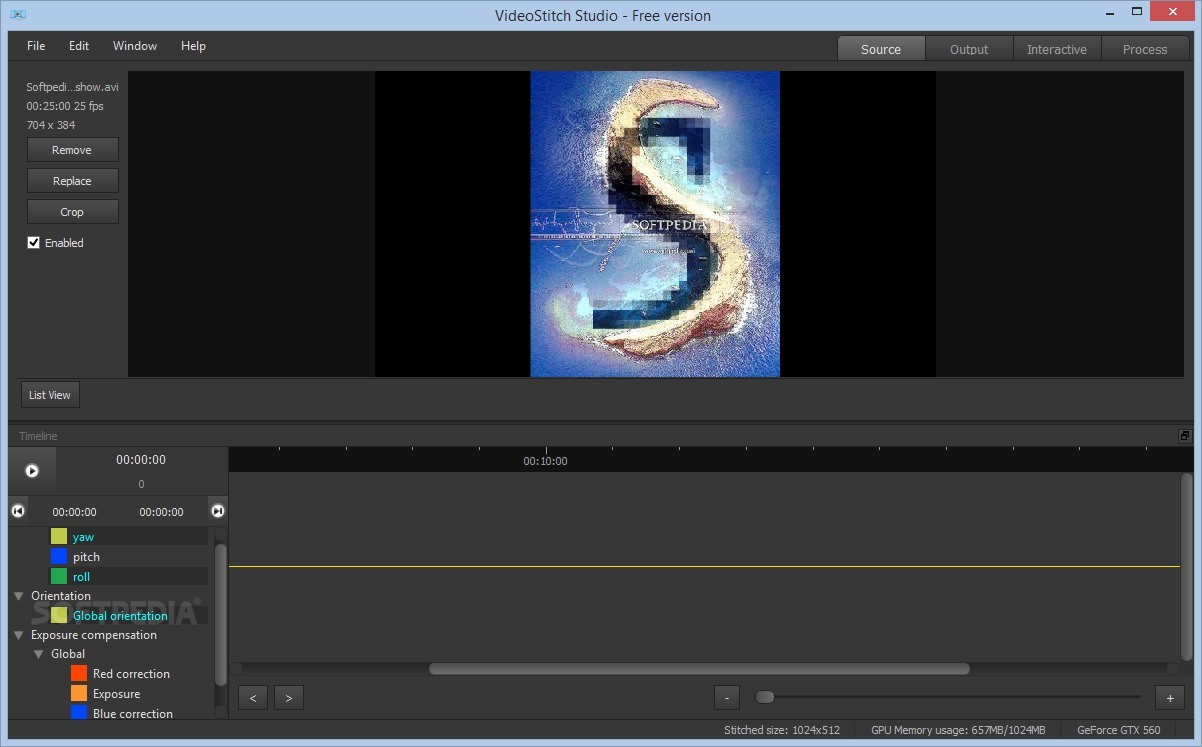Open the Edit menu
1202x747 pixels.
click(x=79, y=46)
